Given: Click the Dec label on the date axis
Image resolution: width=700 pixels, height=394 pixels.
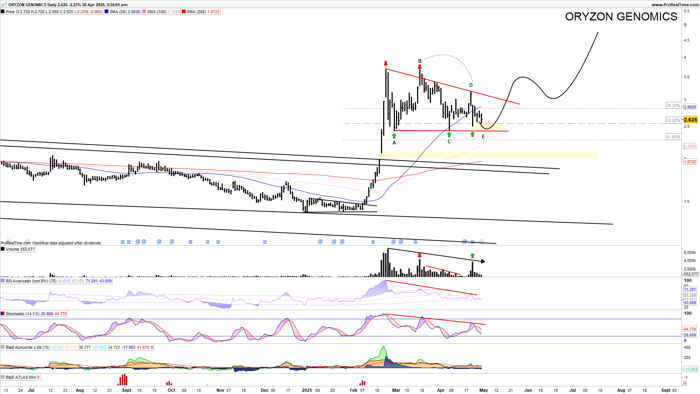Looking at the screenshot, I should [264, 390].
